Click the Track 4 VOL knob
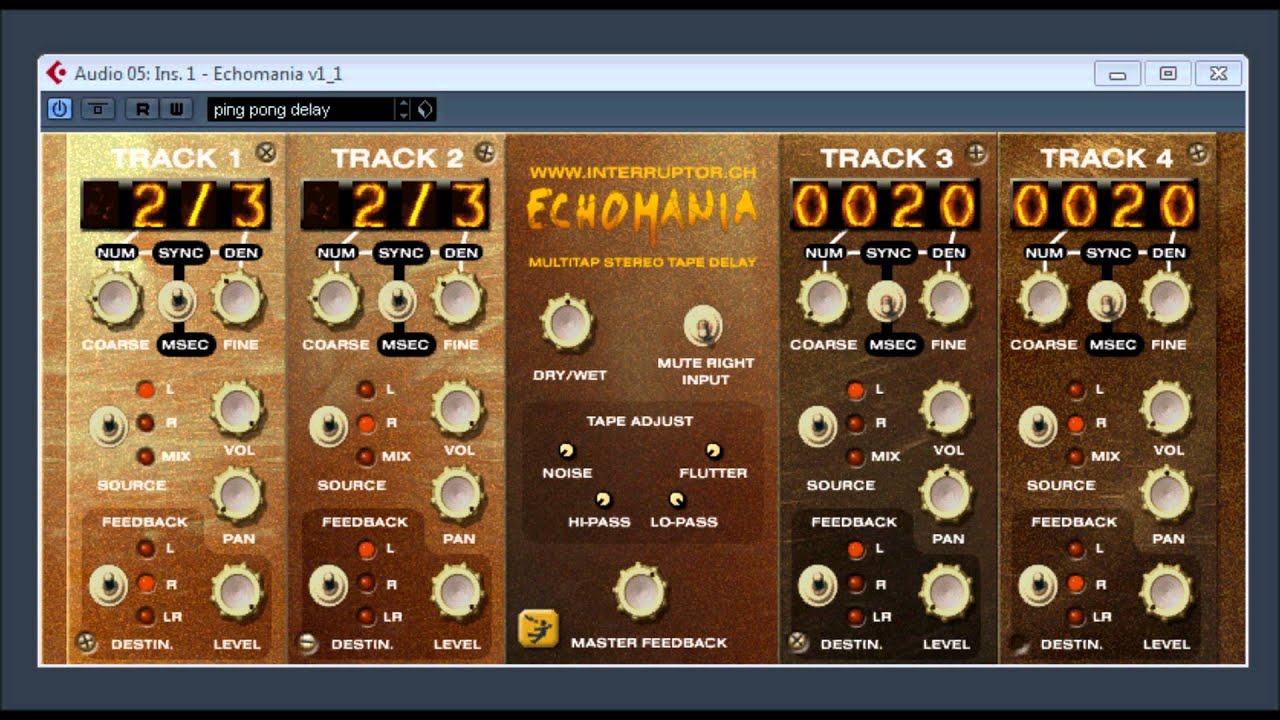Viewport: 1280px width, 720px height. [x=1167, y=408]
